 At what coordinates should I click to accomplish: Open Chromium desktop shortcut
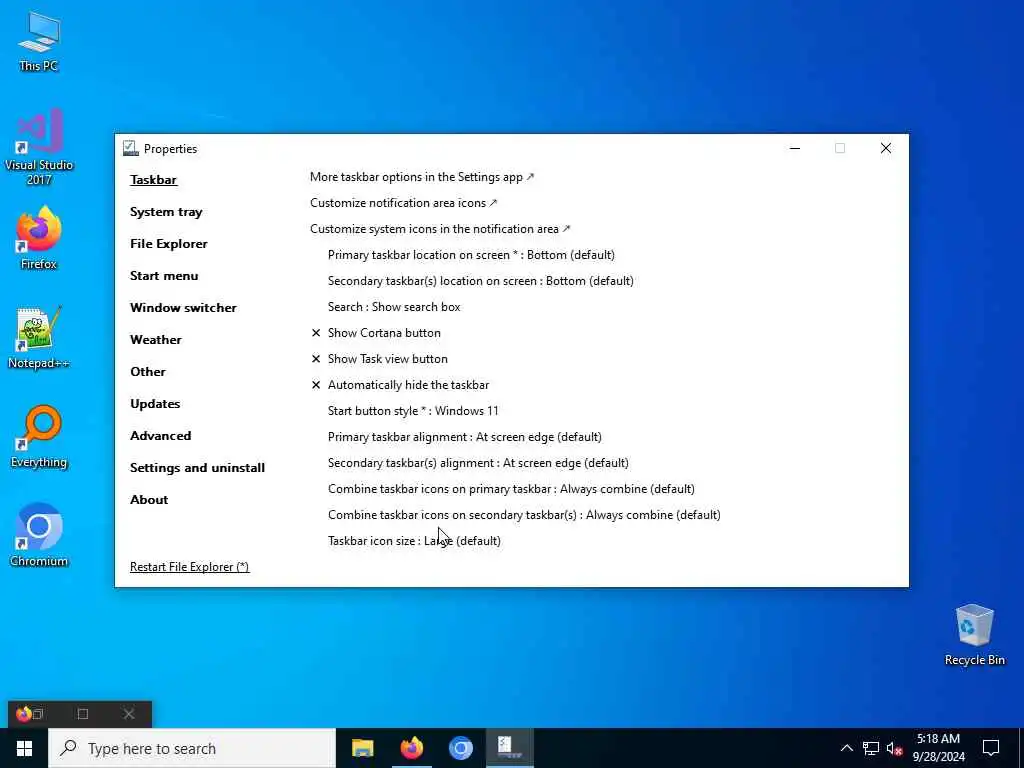39,535
